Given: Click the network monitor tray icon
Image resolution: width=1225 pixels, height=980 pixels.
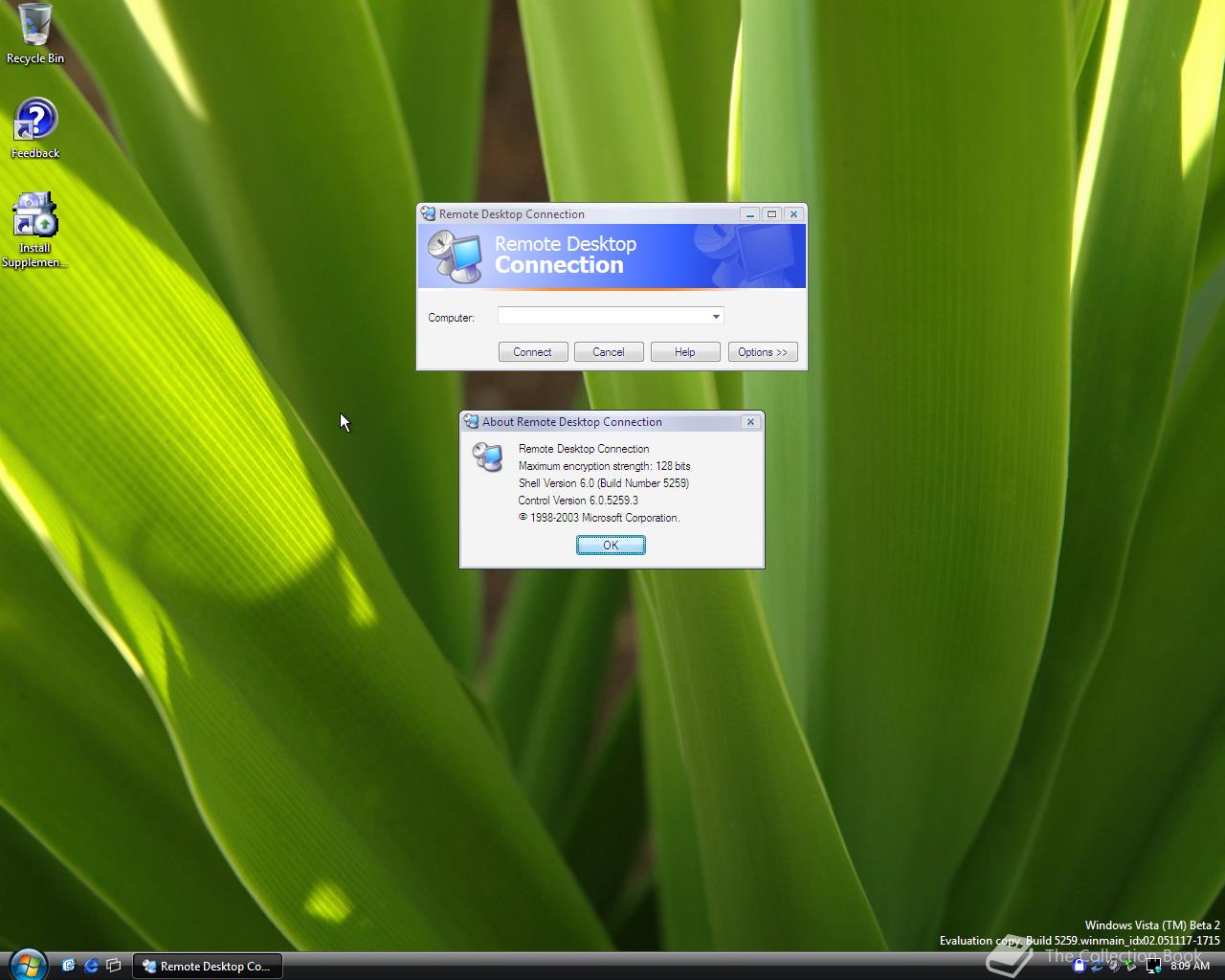Looking at the screenshot, I should pyautogui.click(x=1153, y=966).
